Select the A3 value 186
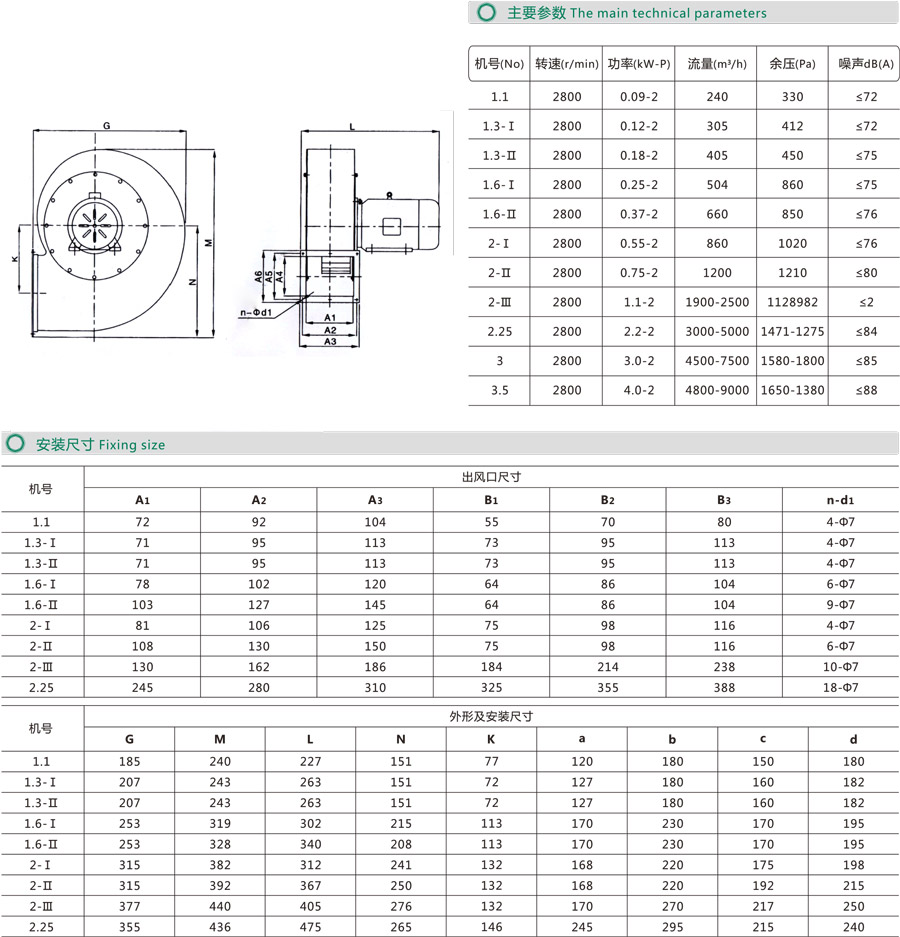 coord(375,666)
